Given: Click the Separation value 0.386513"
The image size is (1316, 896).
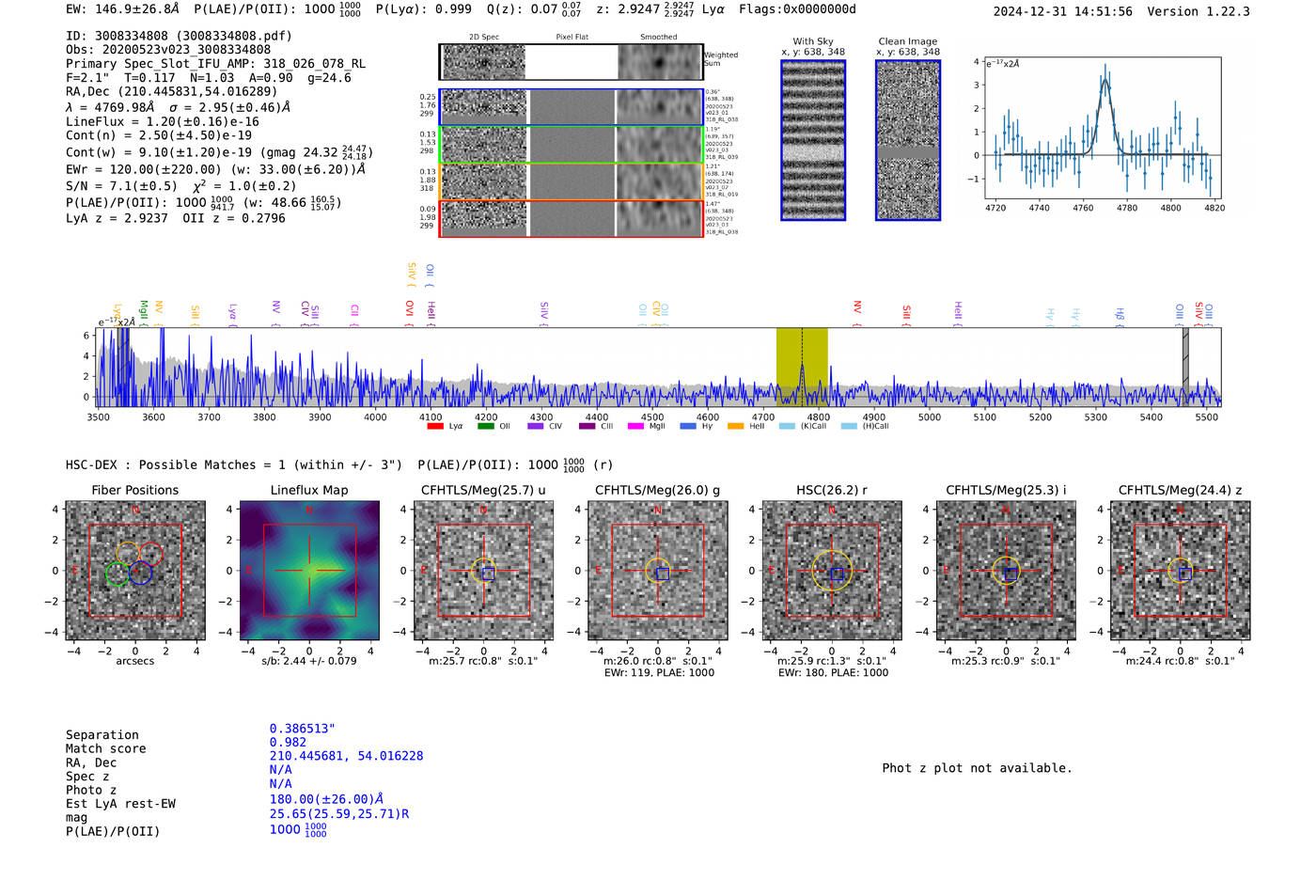Looking at the screenshot, I should pos(303,729).
